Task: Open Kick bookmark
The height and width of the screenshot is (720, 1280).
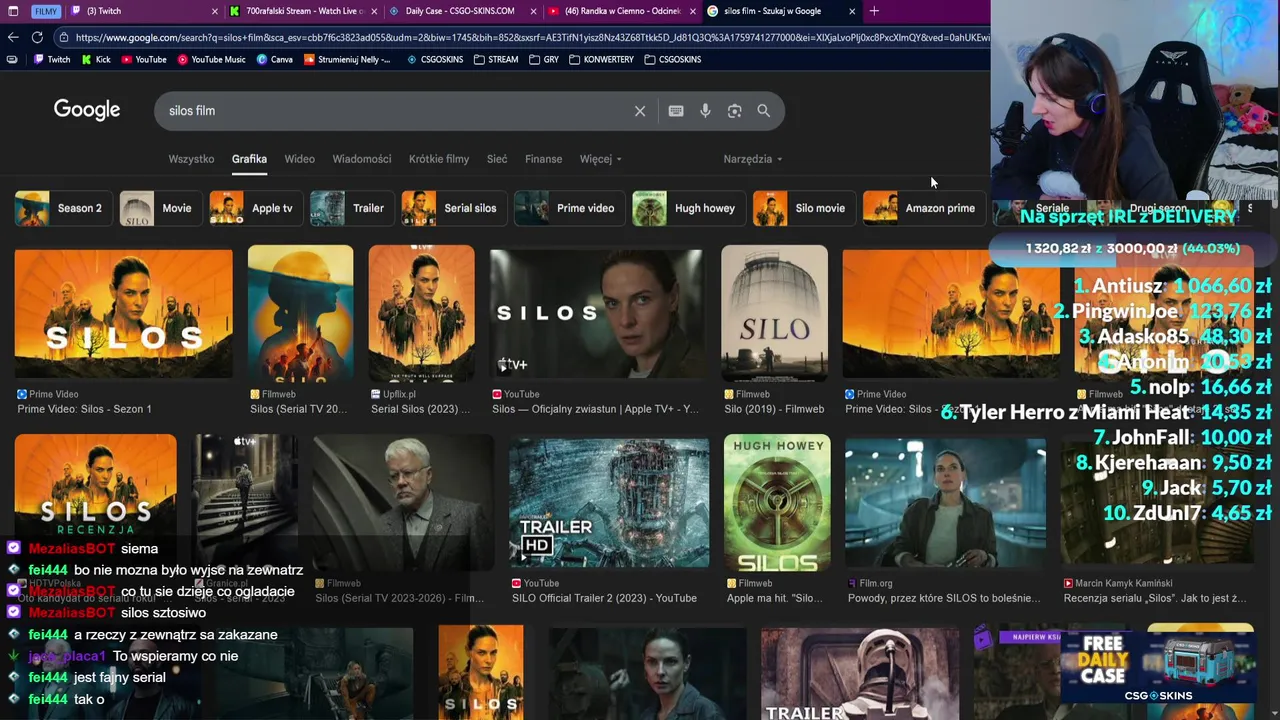Action: 96,59
